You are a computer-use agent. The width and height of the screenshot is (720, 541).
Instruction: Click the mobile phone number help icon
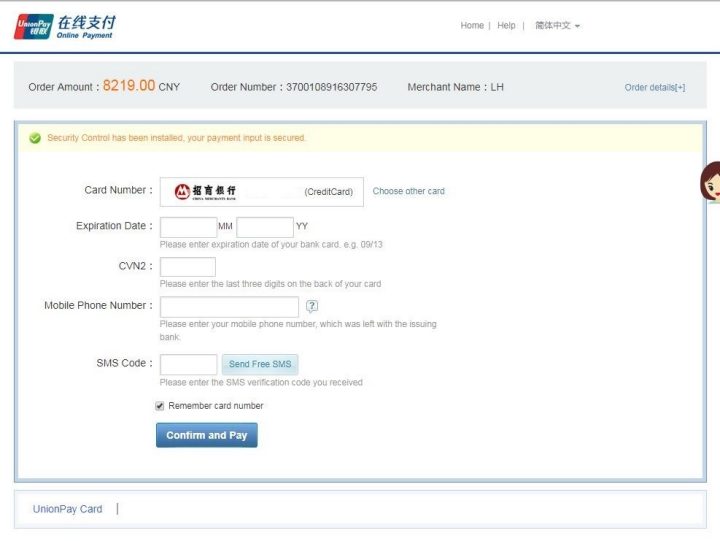[x=312, y=306]
